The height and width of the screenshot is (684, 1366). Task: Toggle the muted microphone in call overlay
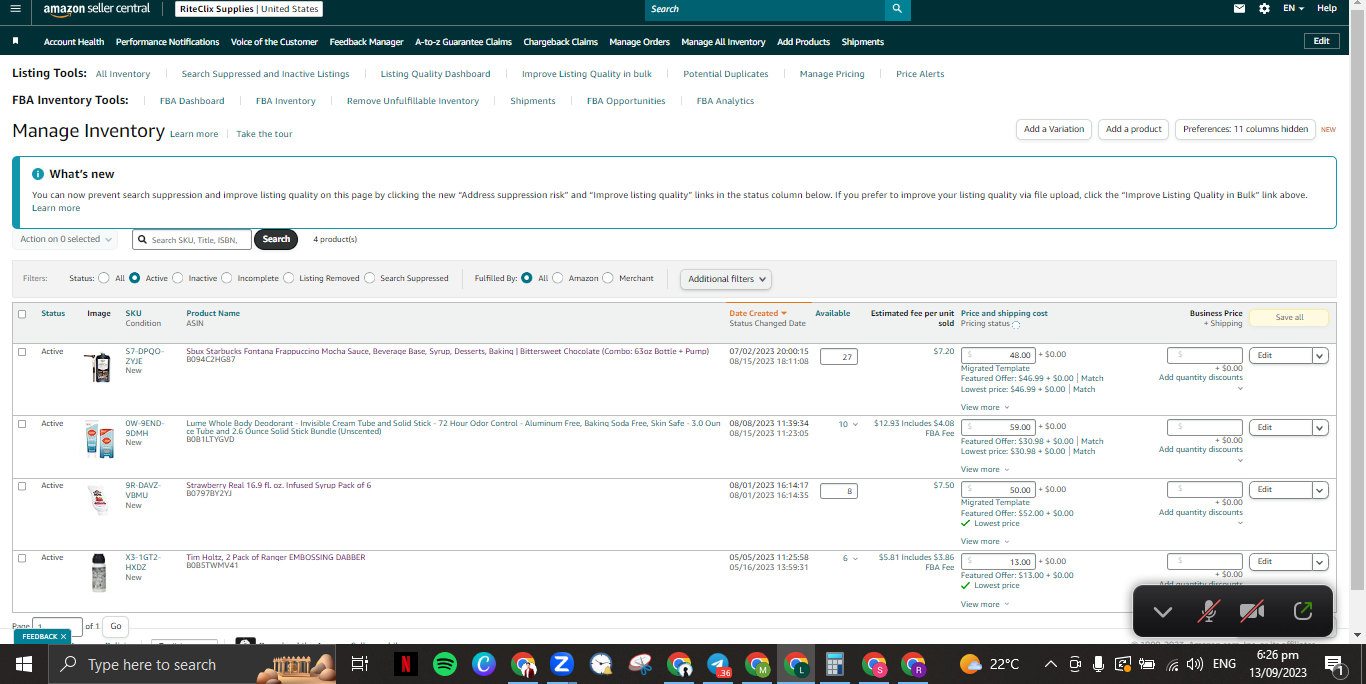pos(1209,611)
